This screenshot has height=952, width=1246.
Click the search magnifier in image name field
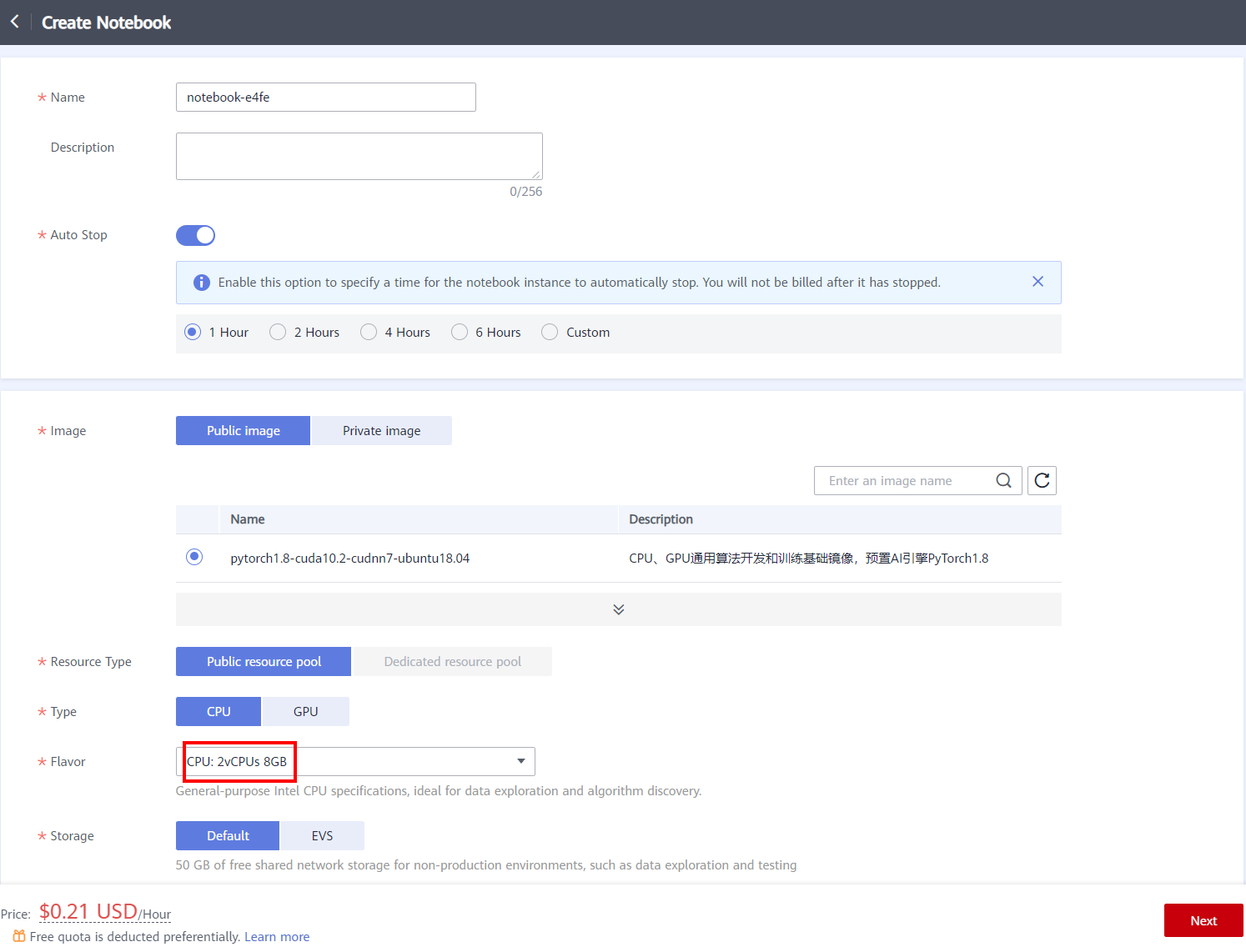click(x=1003, y=480)
